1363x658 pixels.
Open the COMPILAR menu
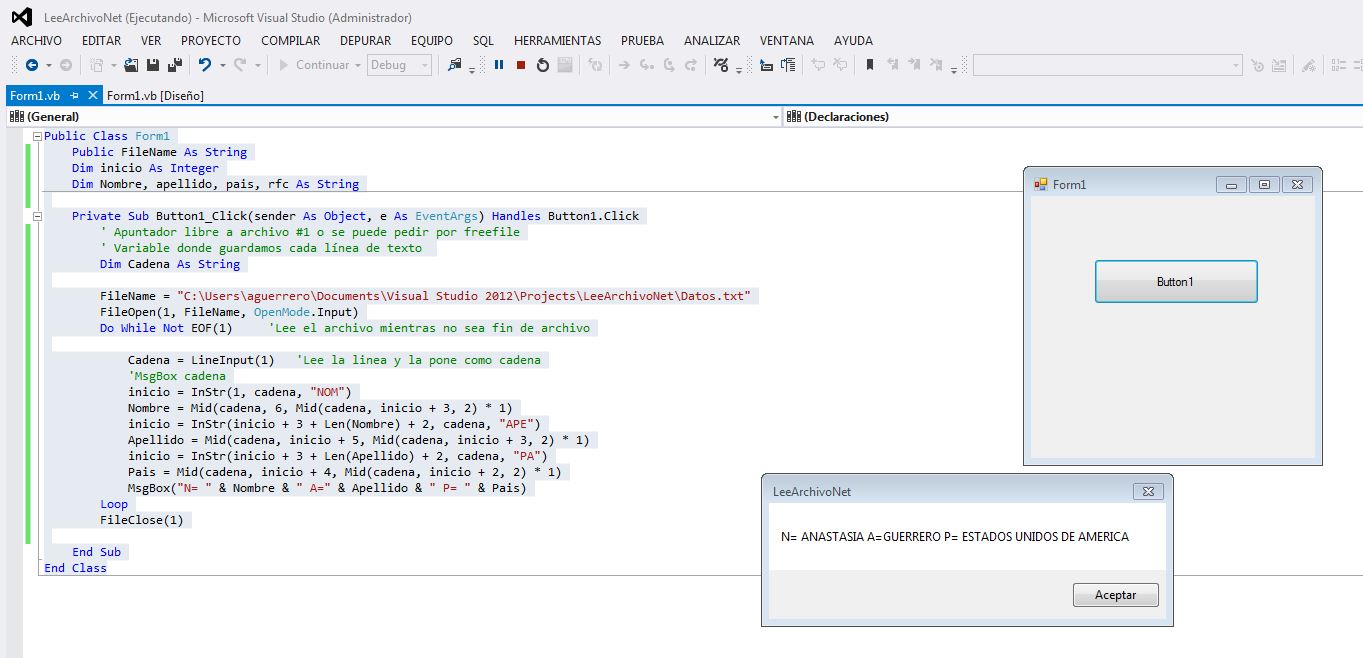pos(290,41)
